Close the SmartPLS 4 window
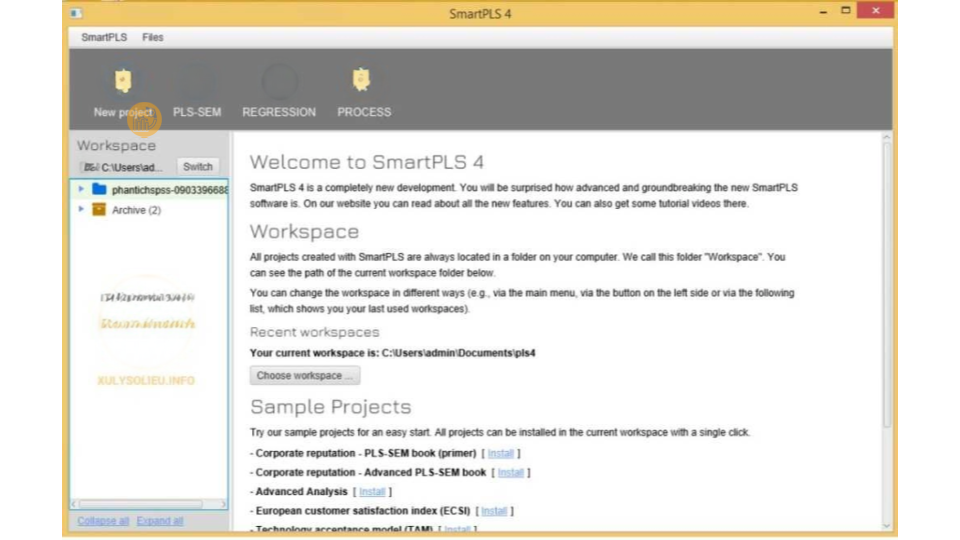This screenshot has width=960, height=540. point(876,10)
